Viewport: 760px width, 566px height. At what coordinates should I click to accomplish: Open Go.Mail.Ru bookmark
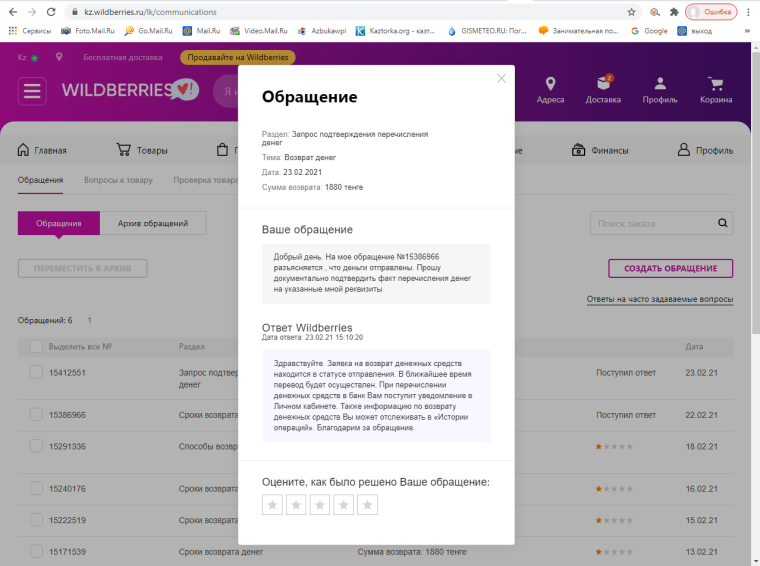[x=148, y=31]
